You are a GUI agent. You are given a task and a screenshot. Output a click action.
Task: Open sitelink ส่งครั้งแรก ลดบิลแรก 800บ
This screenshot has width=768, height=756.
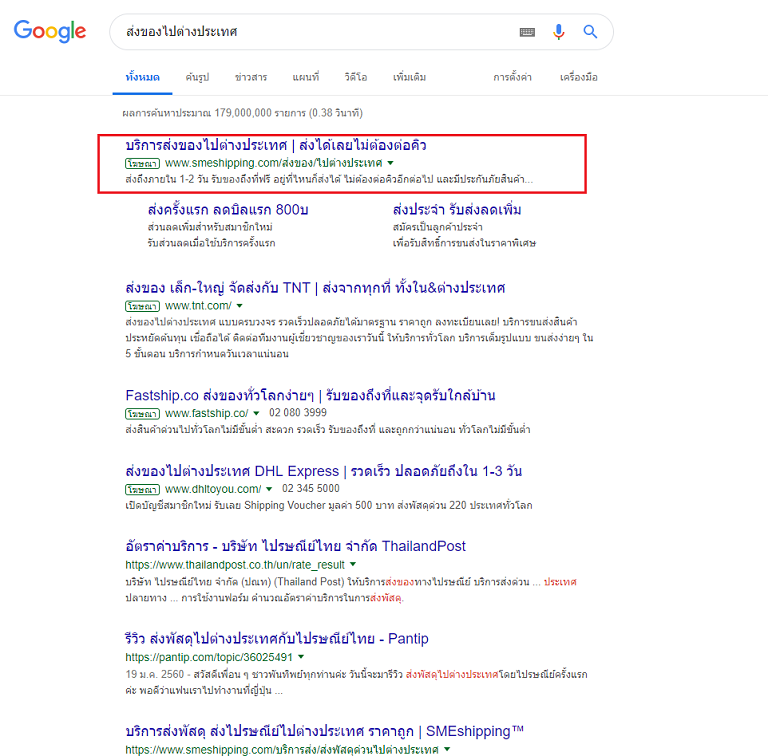pos(228,210)
